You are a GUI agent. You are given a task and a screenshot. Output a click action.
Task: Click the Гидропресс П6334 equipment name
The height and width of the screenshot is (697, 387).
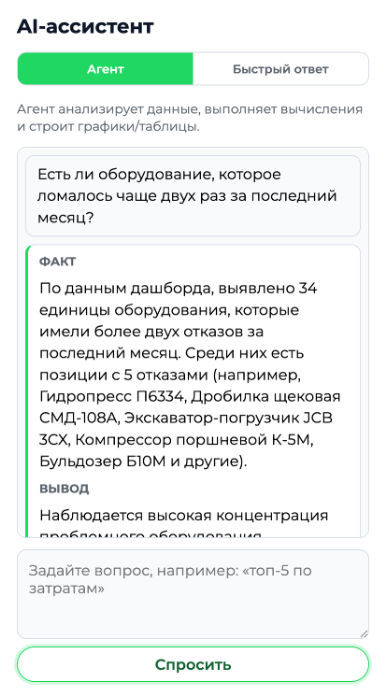112,397
